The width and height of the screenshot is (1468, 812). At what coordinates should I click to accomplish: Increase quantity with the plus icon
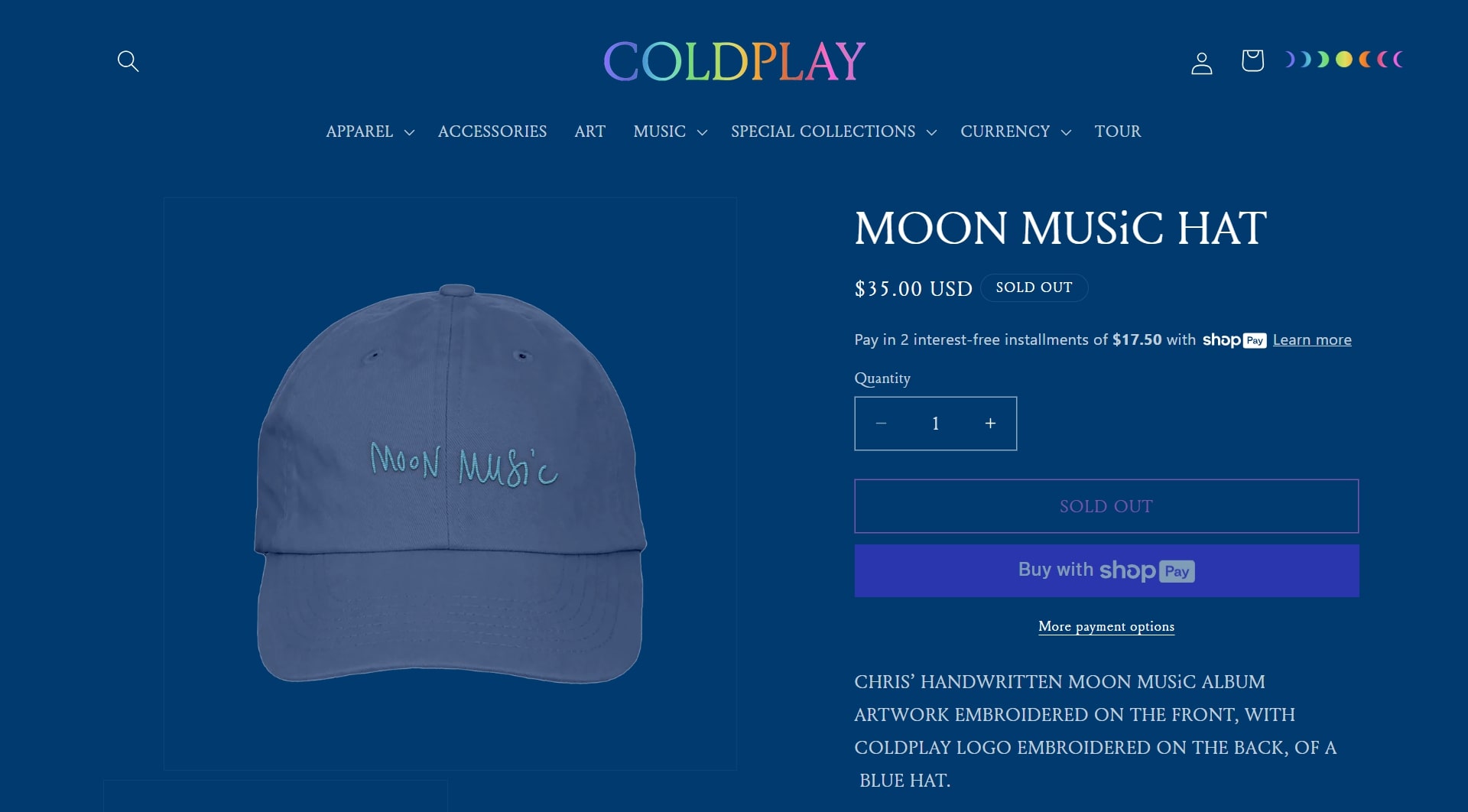click(990, 424)
